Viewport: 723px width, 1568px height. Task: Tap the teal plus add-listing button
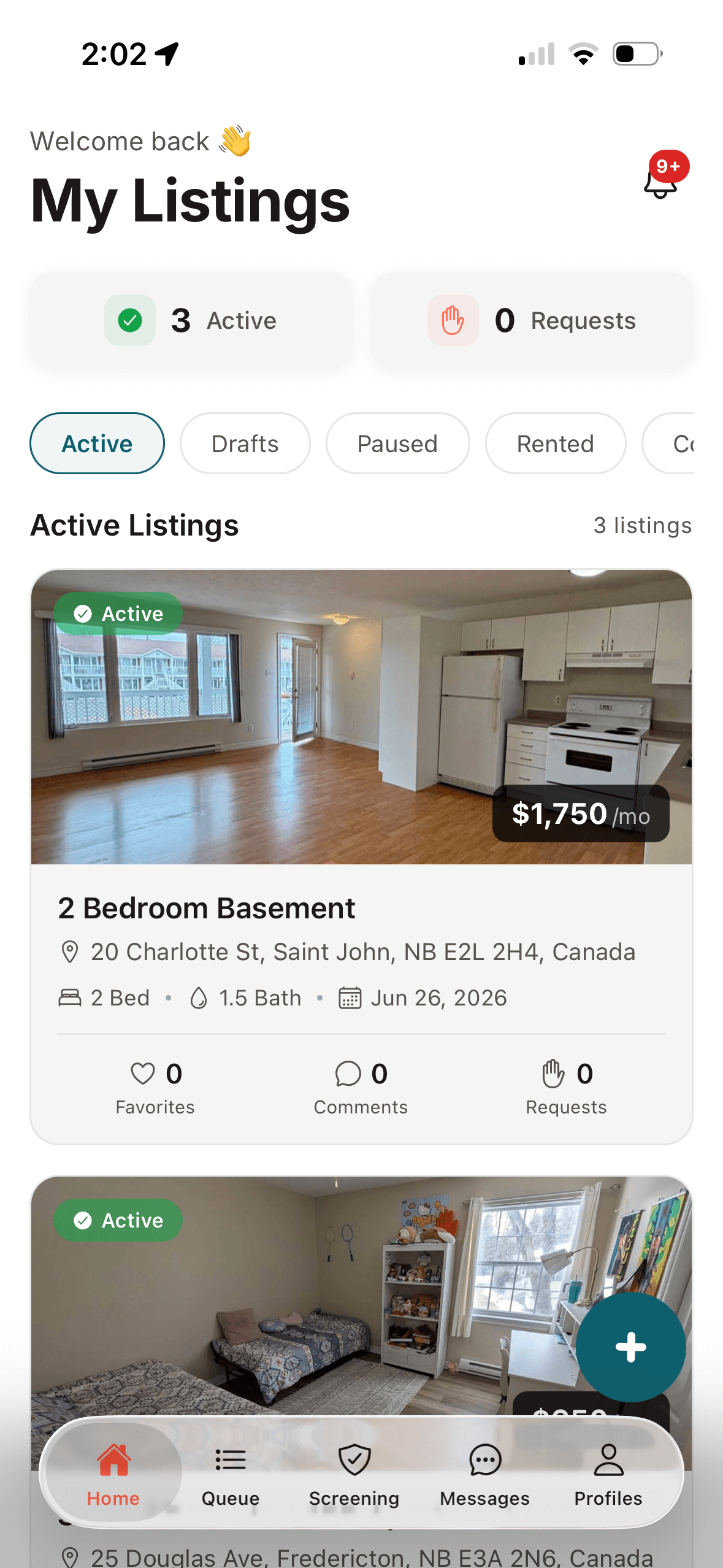pos(630,1347)
